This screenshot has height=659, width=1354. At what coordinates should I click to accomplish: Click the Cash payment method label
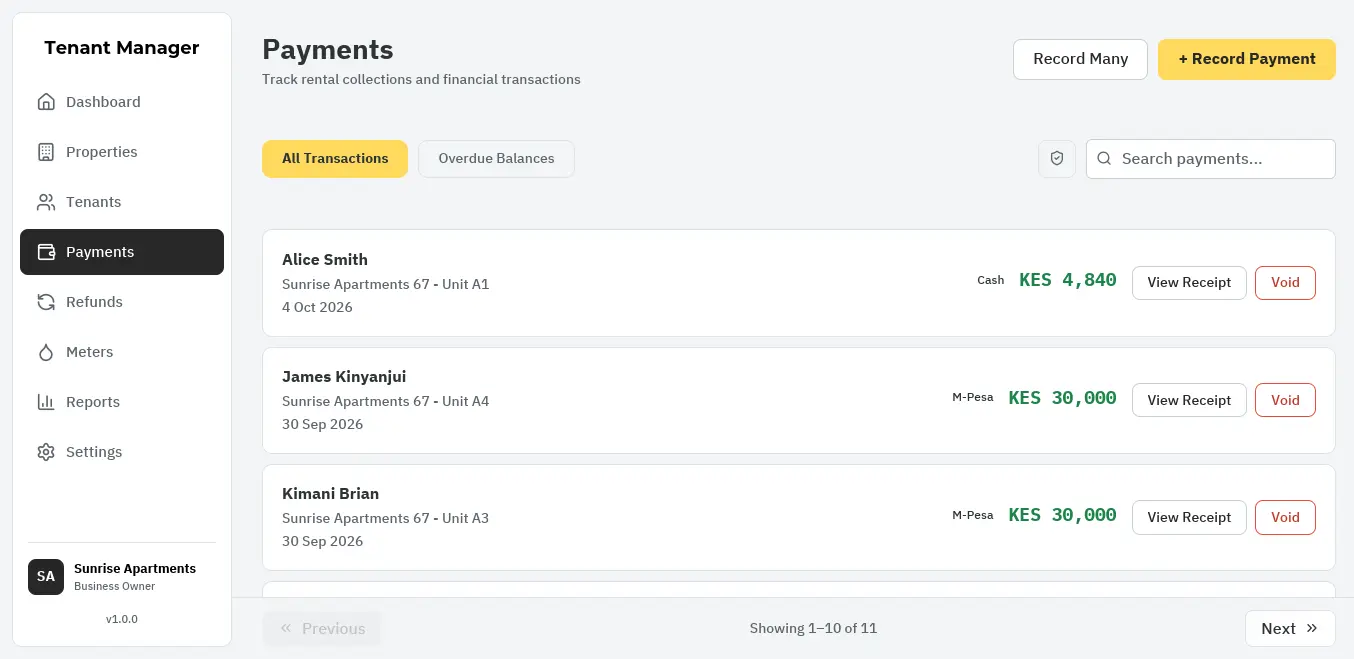pyautogui.click(x=991, y=280)
